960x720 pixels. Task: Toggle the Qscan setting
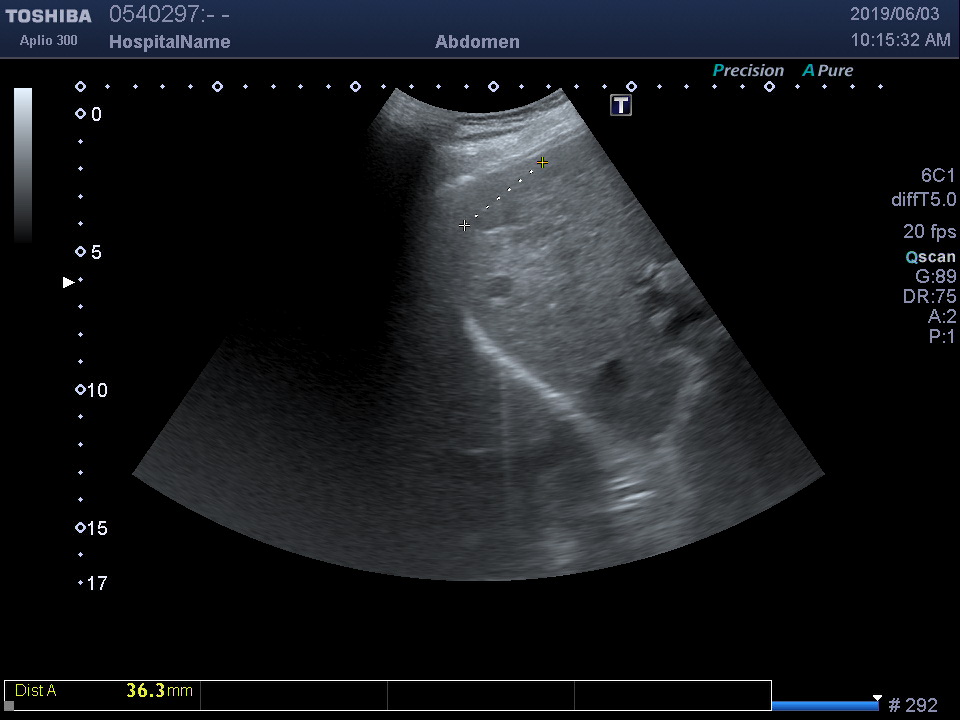pos(930,257)
